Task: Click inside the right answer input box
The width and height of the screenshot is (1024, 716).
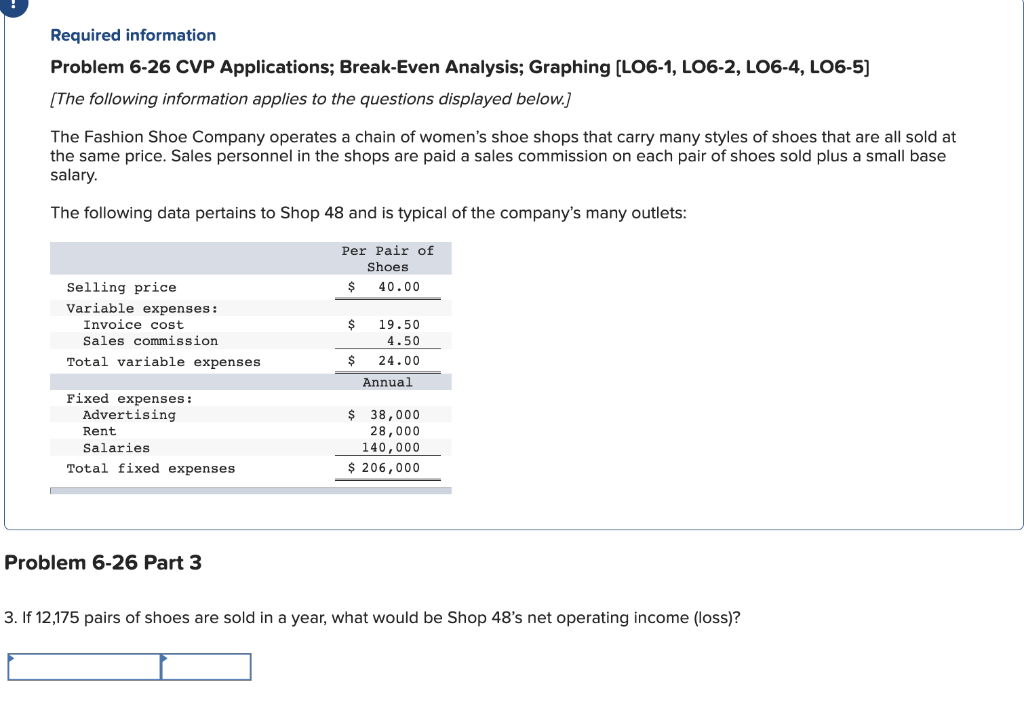Action: [205, 666]
